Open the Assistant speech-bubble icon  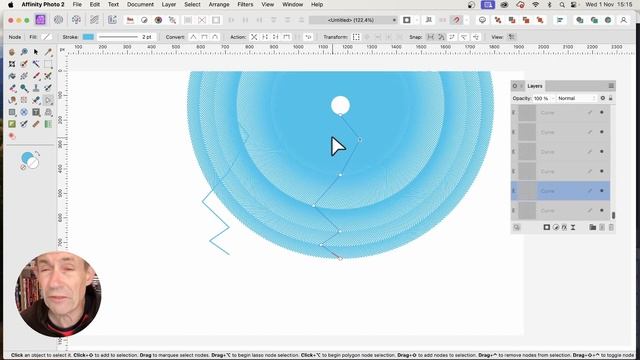click(x=482, y=20)
